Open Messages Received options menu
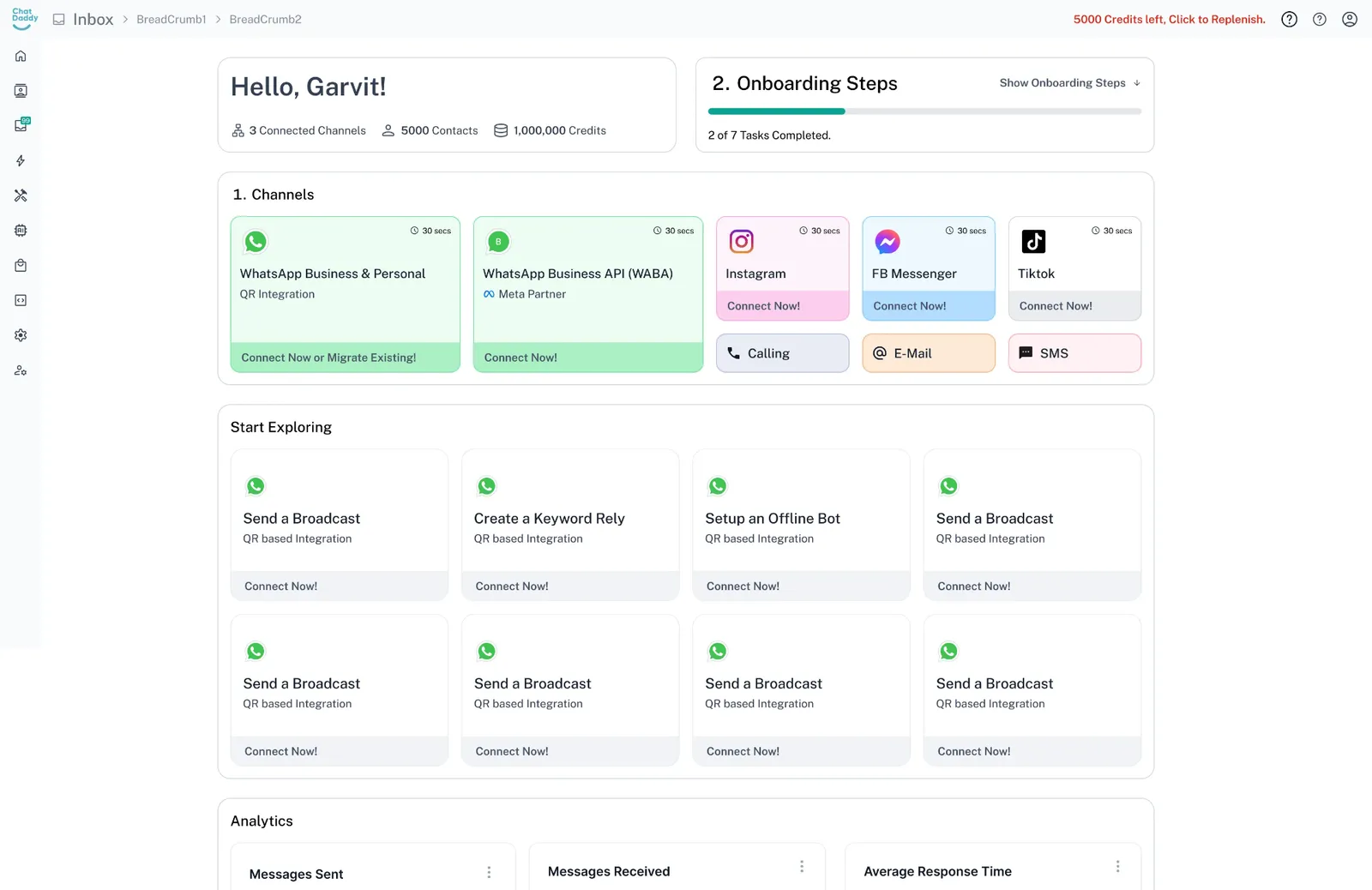This screenshot has width=1372, height=890. tap(801, 867)
